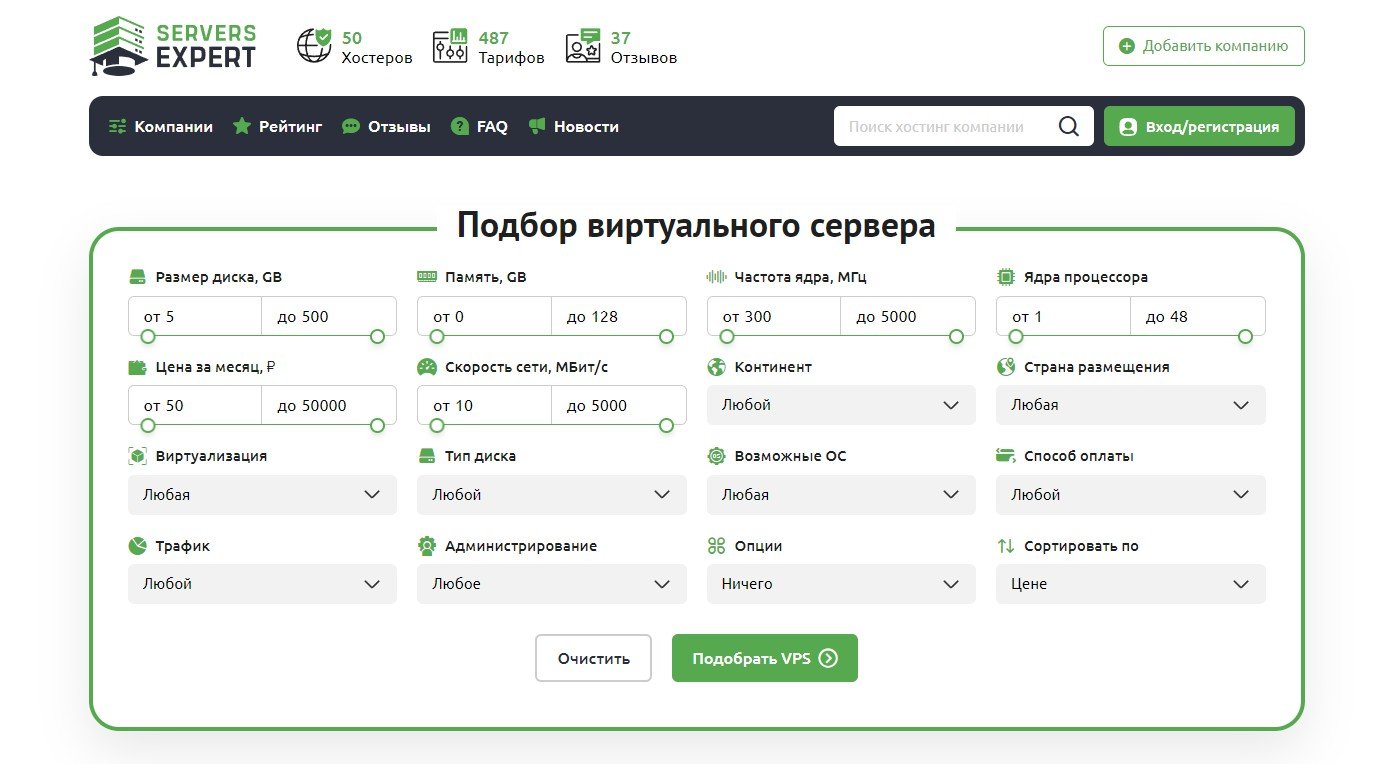Open the Виртуализация dropdown
Image resolution: width=1377 pixels, height=764 pixels.
[x=262, y=495]
